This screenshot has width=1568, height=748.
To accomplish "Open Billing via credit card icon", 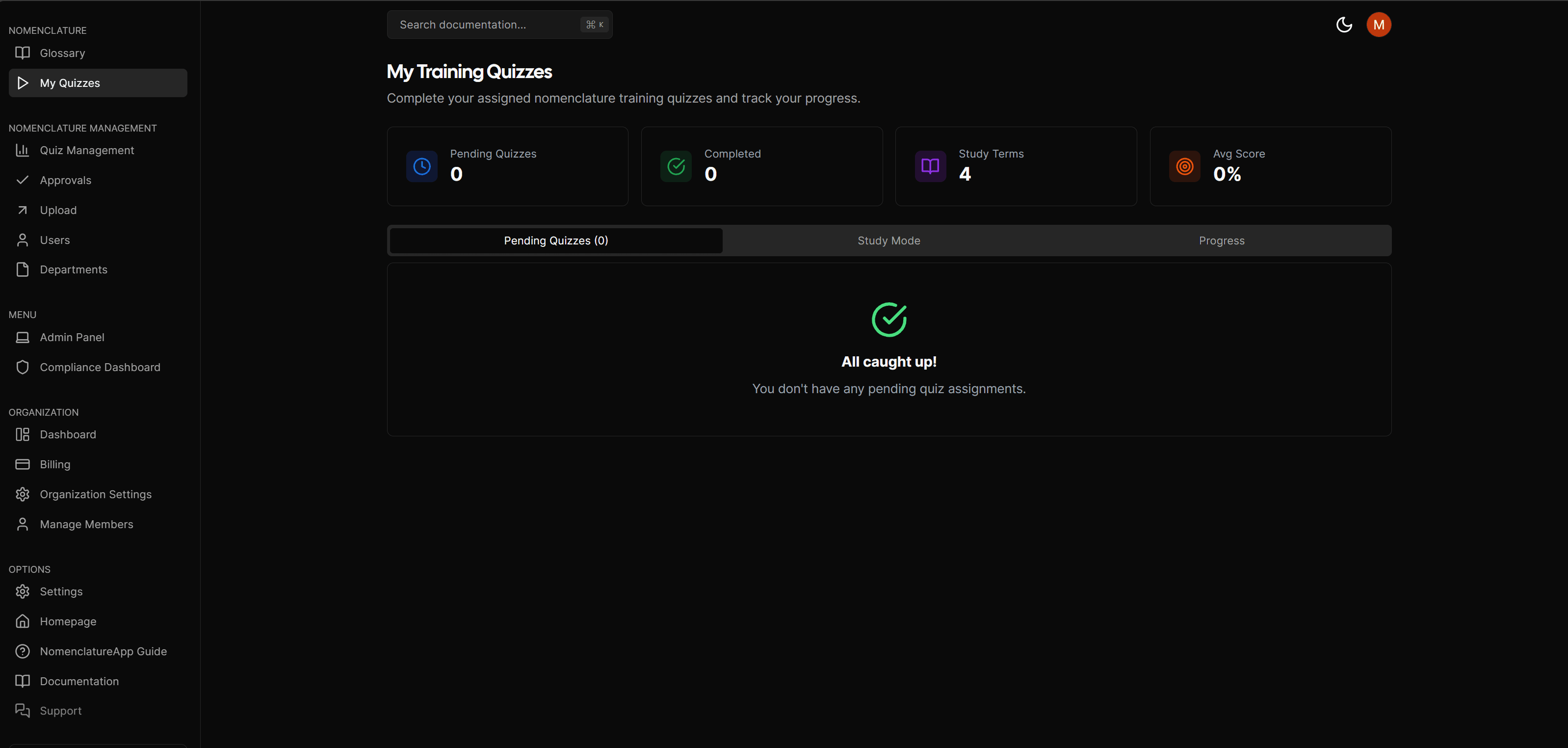I will 23,463.
